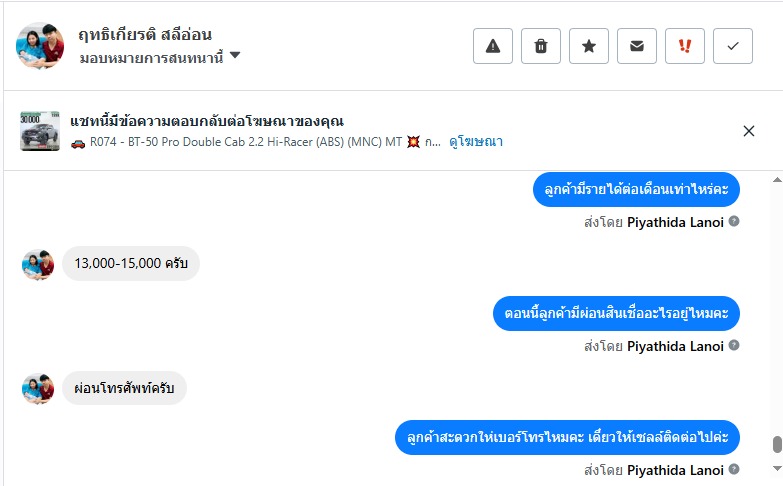Click the BT-50 ad thumbnail
The width and height of the screenshot is (783, 486).
coord(40,131)
